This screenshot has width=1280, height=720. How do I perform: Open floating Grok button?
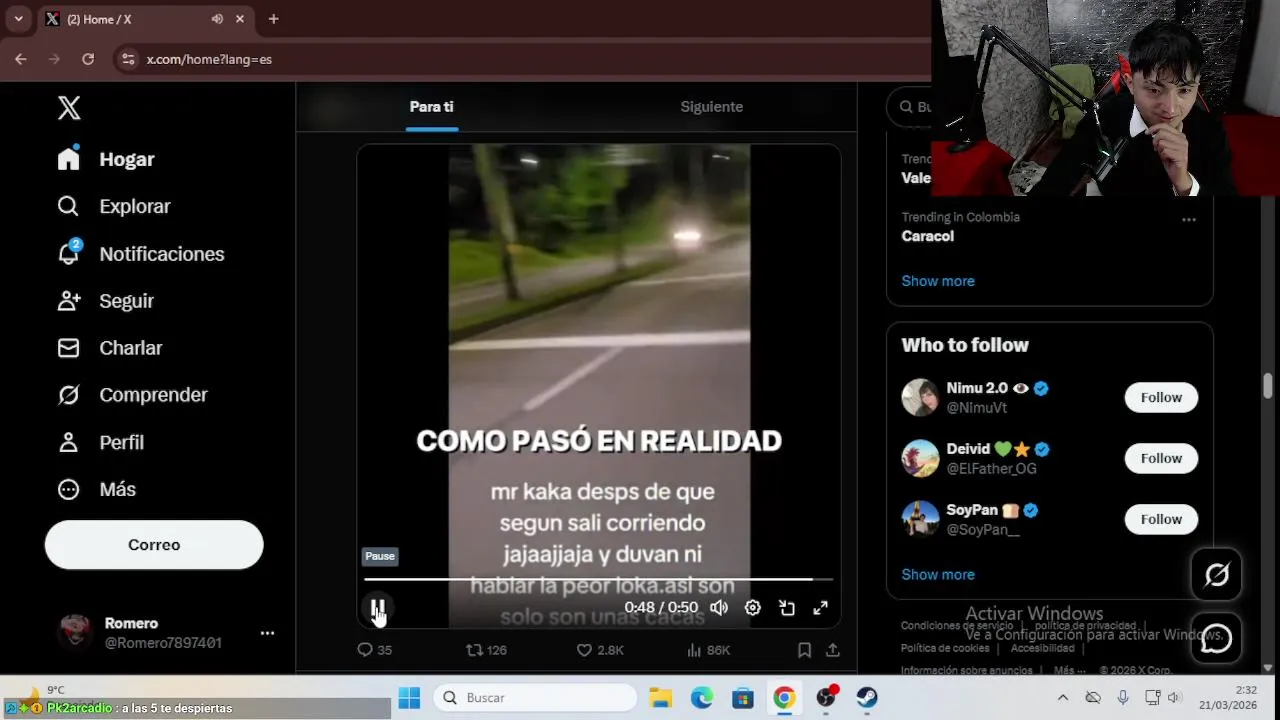pos(1216,575)
